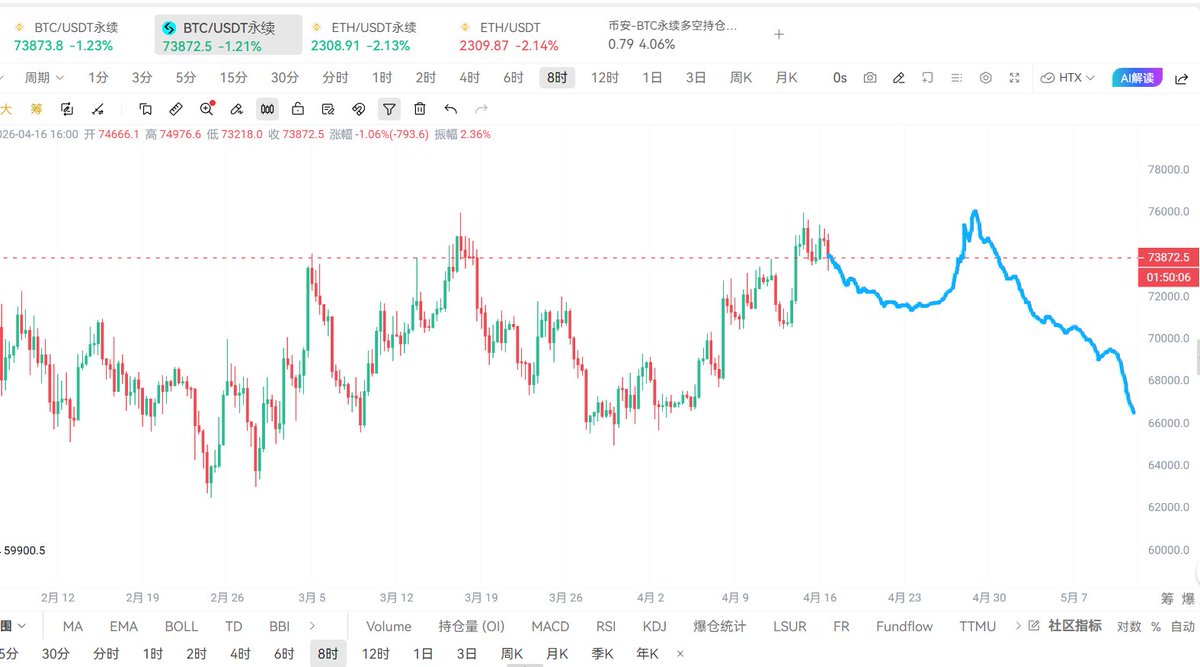Viewport: 1200px width, 667px height.
Task: Delete drawings with trash icon
Action: (x=418, y=108)
